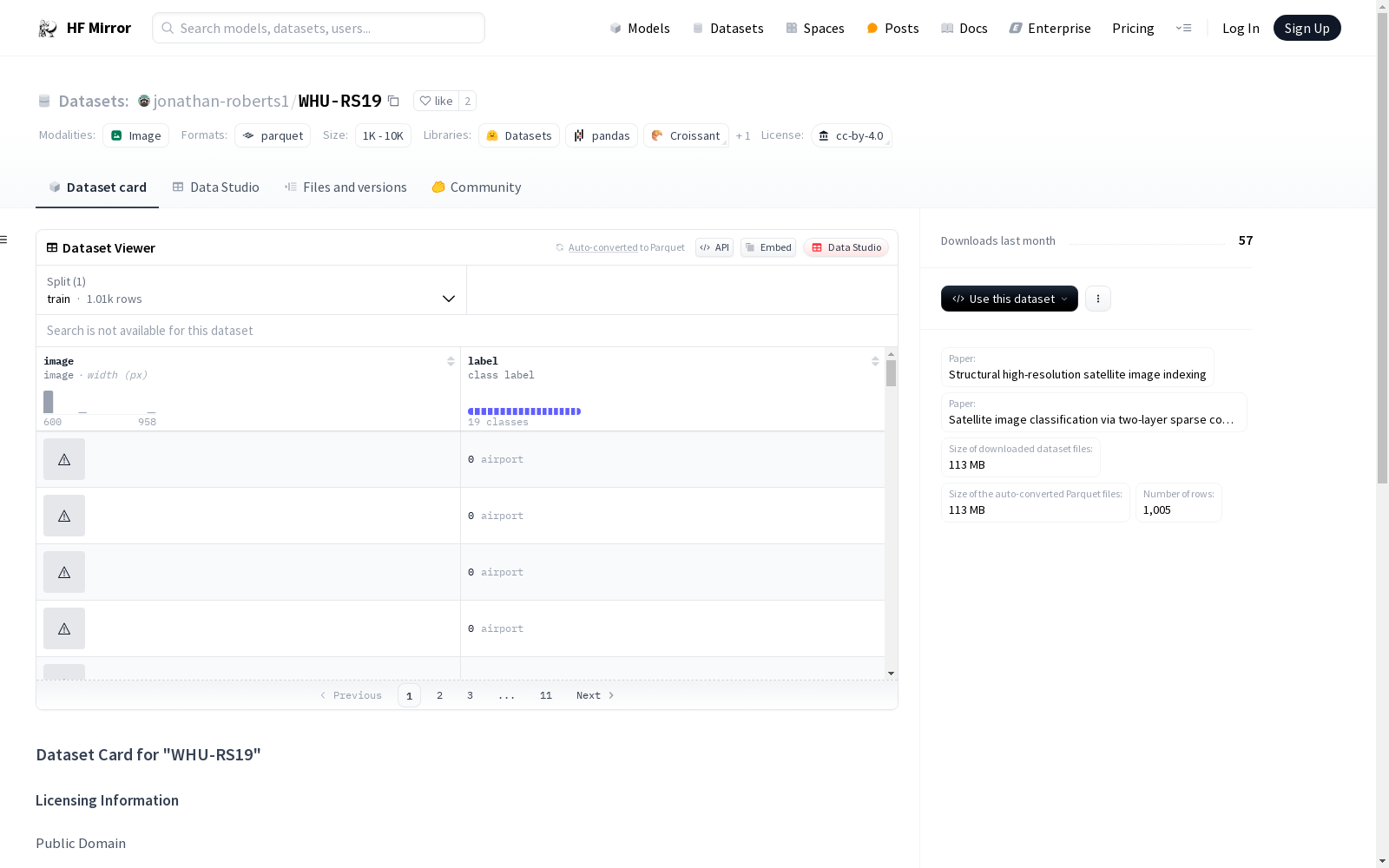Select the parquet format tag

273,135
